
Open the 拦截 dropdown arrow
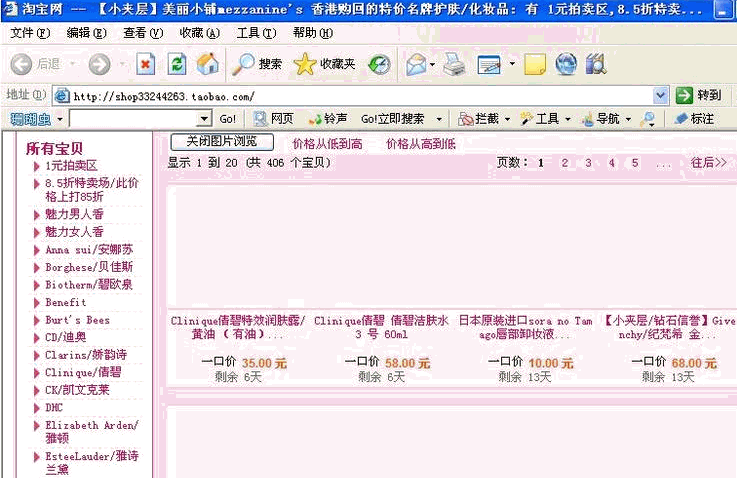[x=507, y=119]
